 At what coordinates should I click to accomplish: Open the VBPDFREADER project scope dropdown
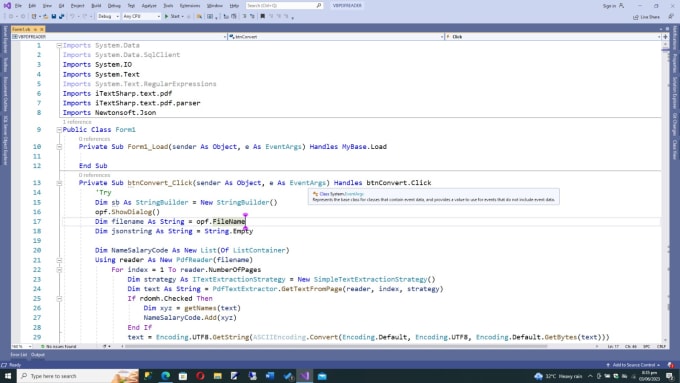tap(119, 37)
